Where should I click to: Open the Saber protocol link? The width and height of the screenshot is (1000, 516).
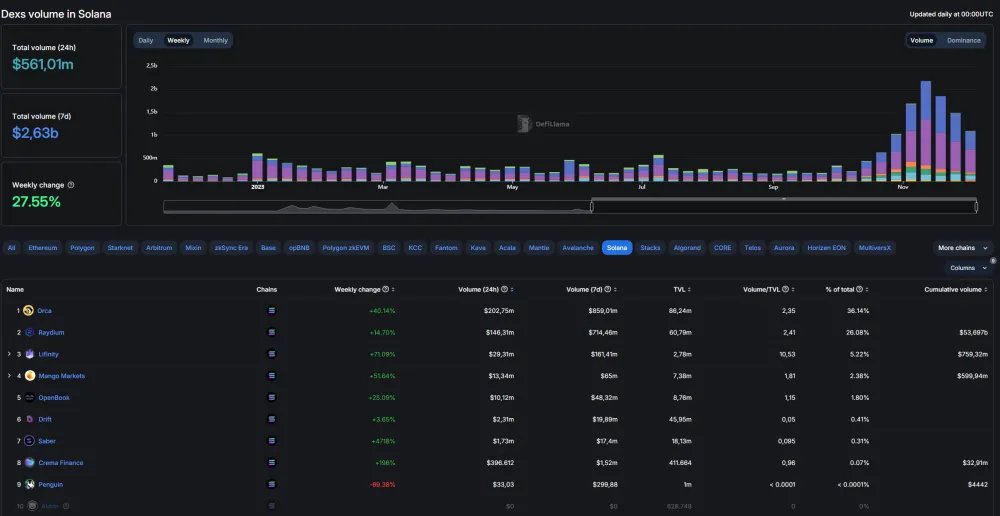(x=47, y=441)
